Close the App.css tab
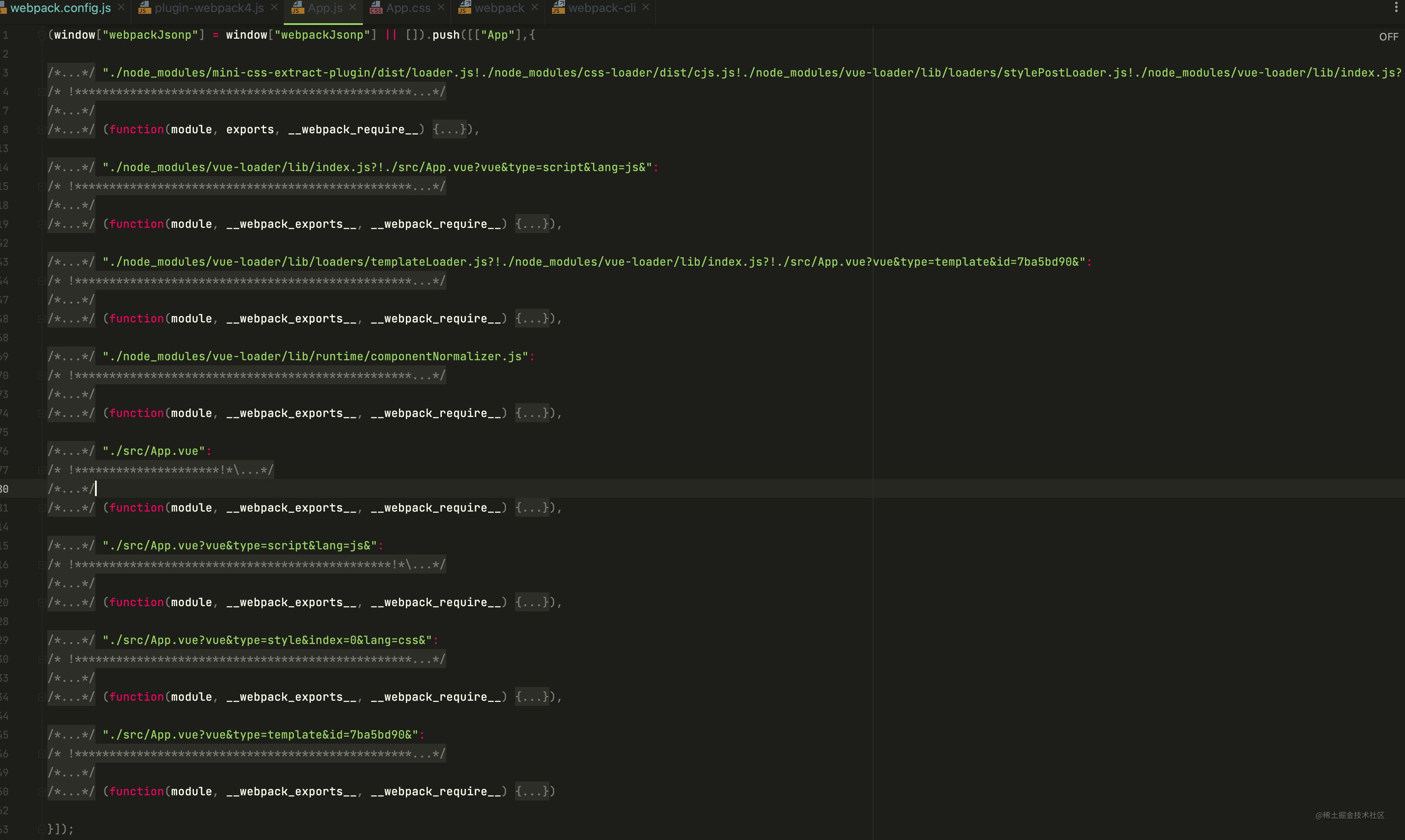This screenshot has width=1405, height=840. tap(441, 7)
